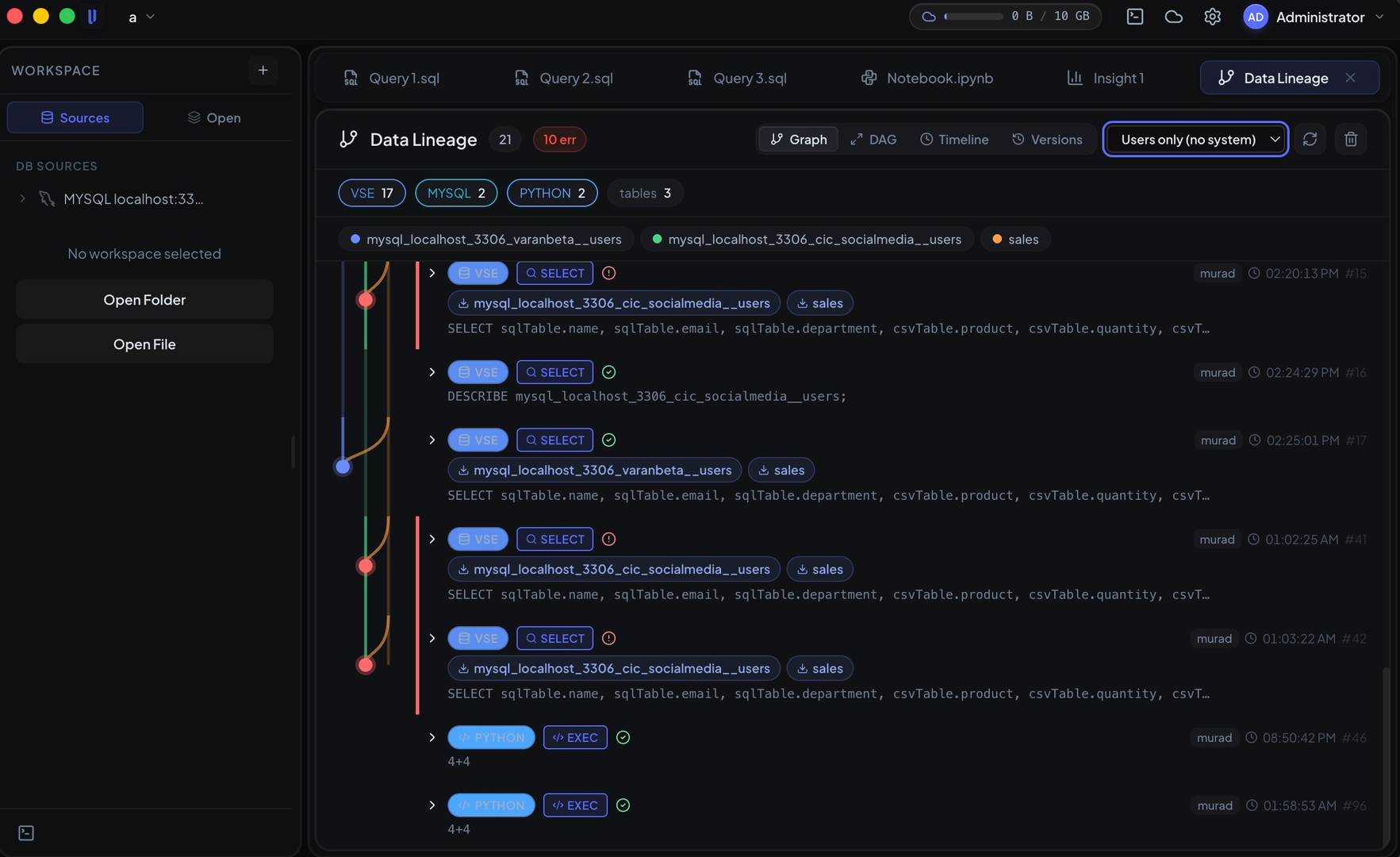Screen dimensions: 1400x857
Task: Toggle the varanbeta__users table legend chip
Action: pos(486,239)
